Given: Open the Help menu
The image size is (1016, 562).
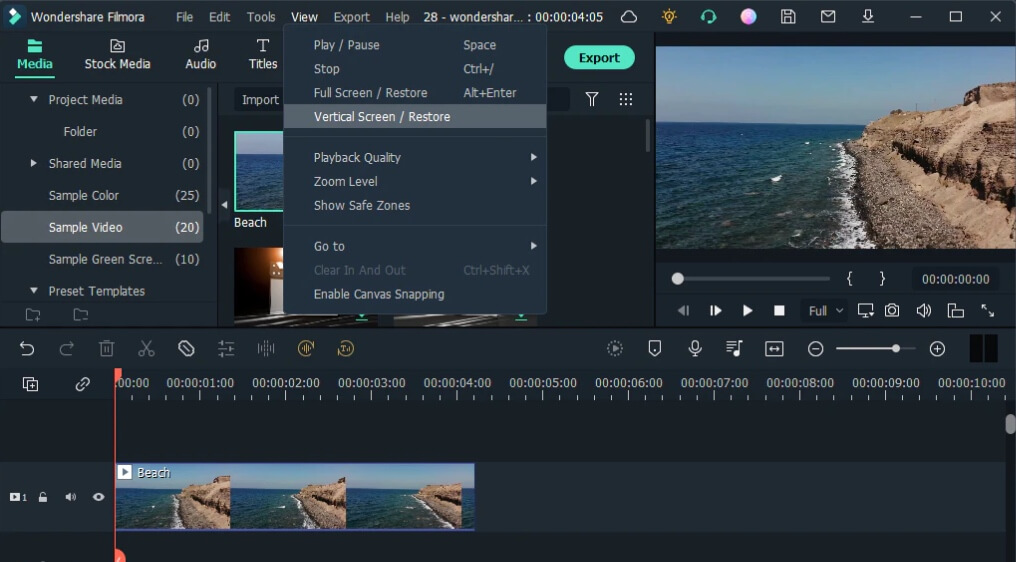Looking at the screenshot, I should click(x=397, y=17).
